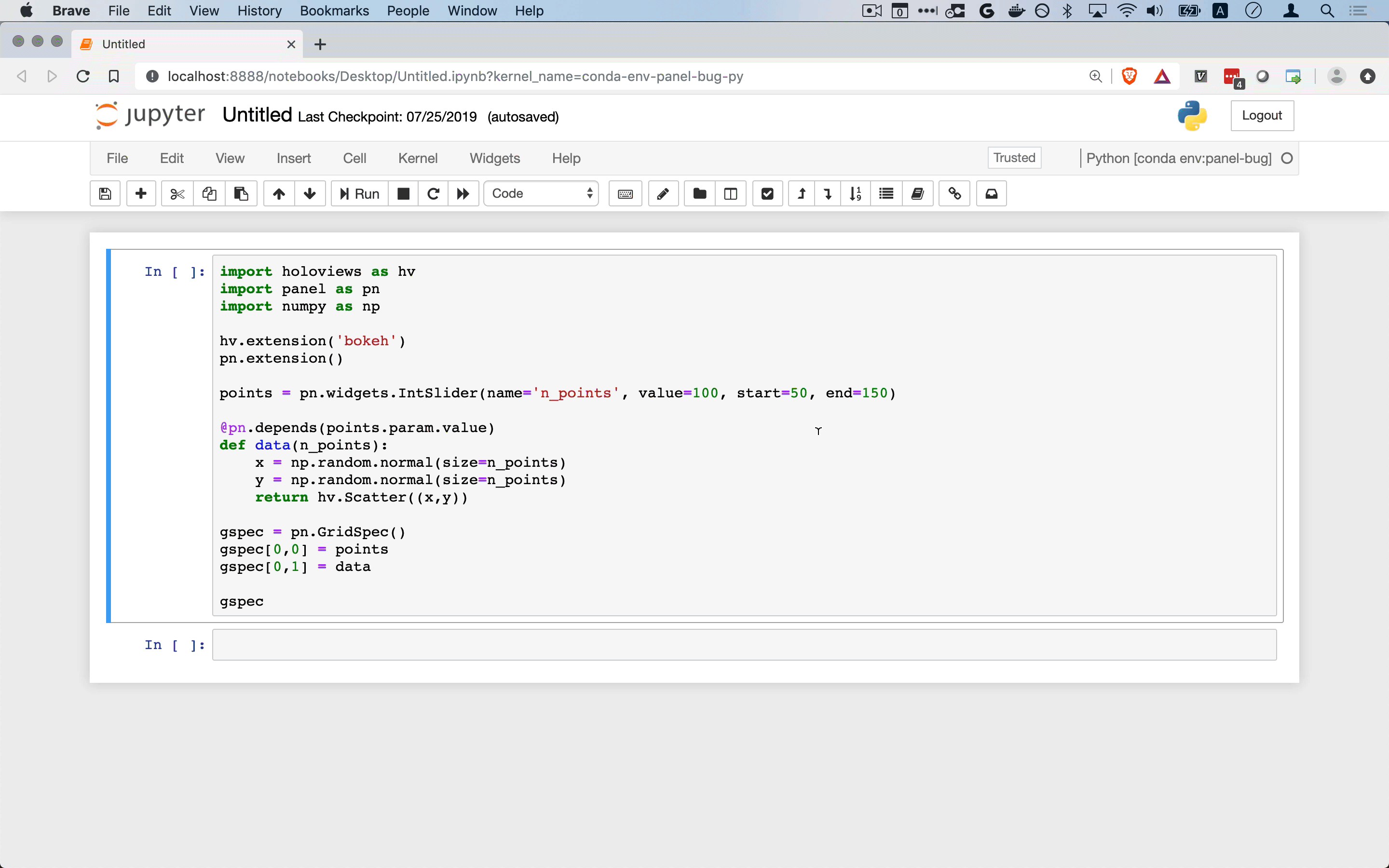Click the browser address bar URL
Image resolution: width=1389 pixels, height=868 pixels.
pos(455,76)
